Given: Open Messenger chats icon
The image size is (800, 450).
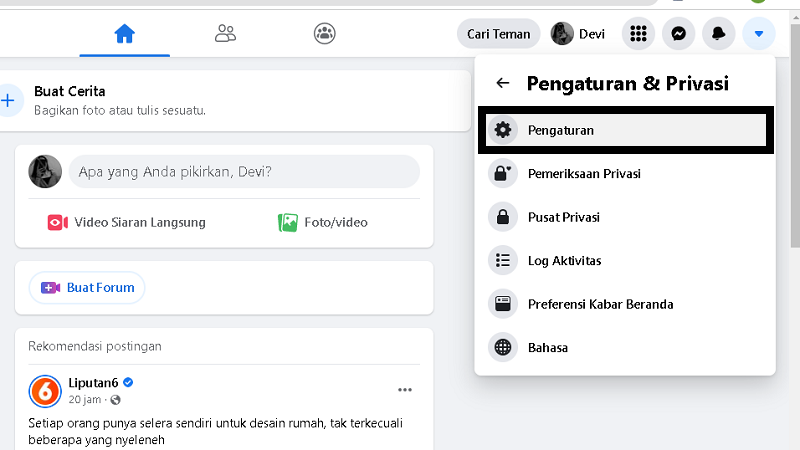Looking at the screenshot, I should pos(678,34).
